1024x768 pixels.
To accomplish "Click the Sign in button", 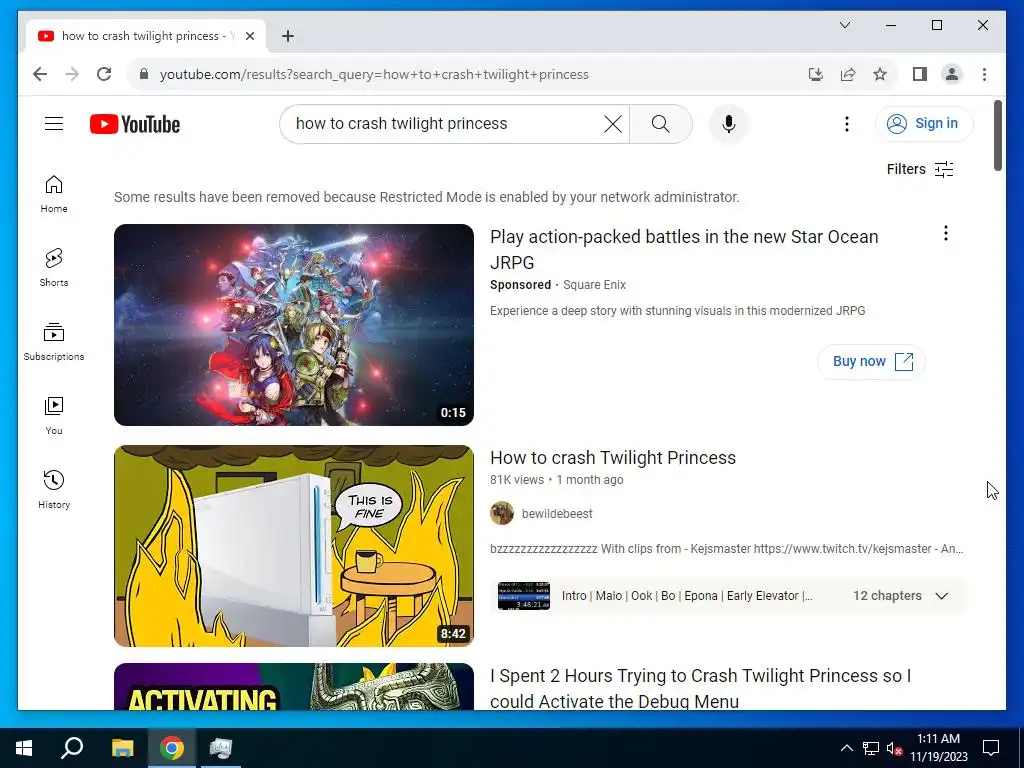I will point(924,123).
